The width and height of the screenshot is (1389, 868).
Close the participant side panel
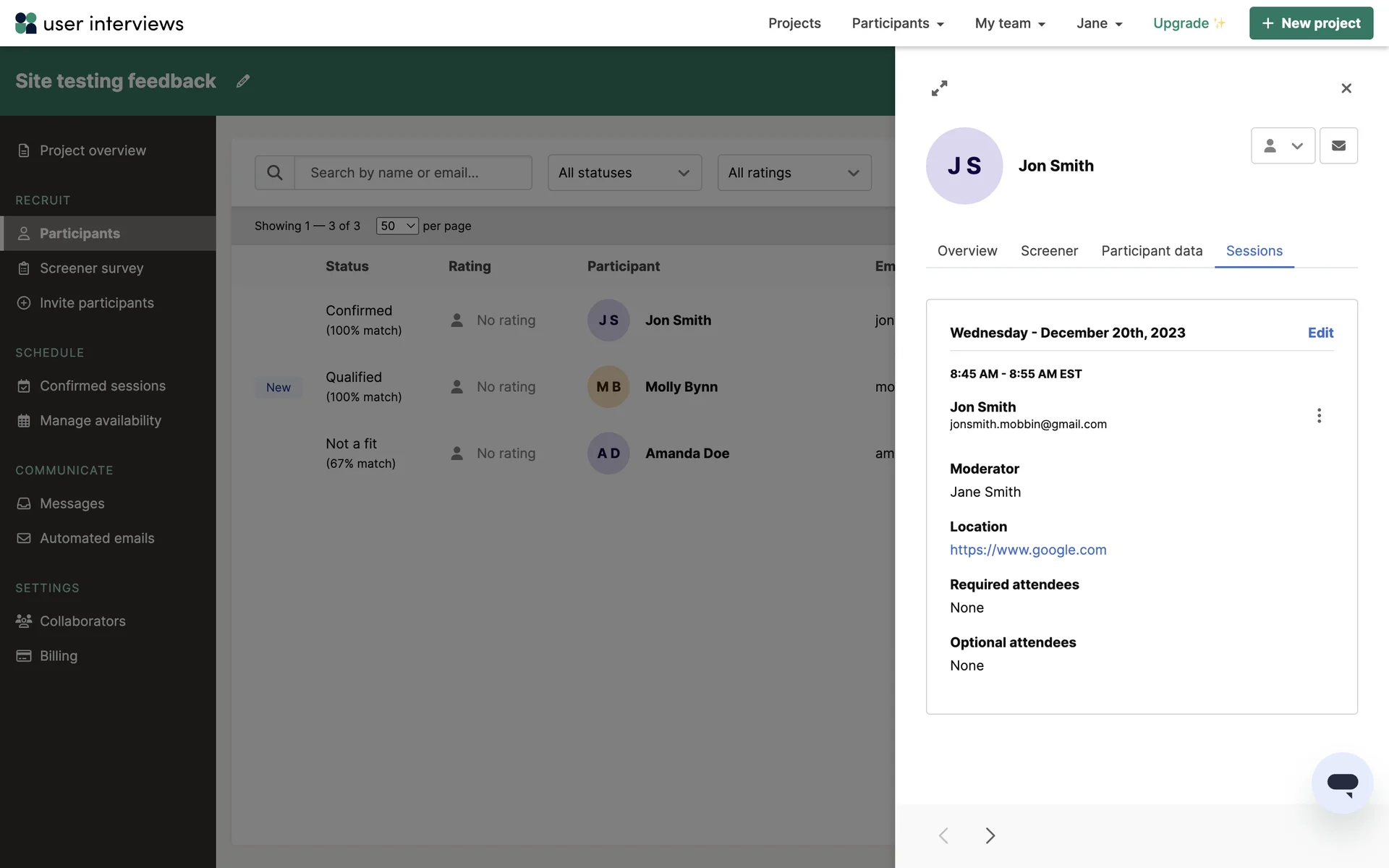click(1346, 88)
